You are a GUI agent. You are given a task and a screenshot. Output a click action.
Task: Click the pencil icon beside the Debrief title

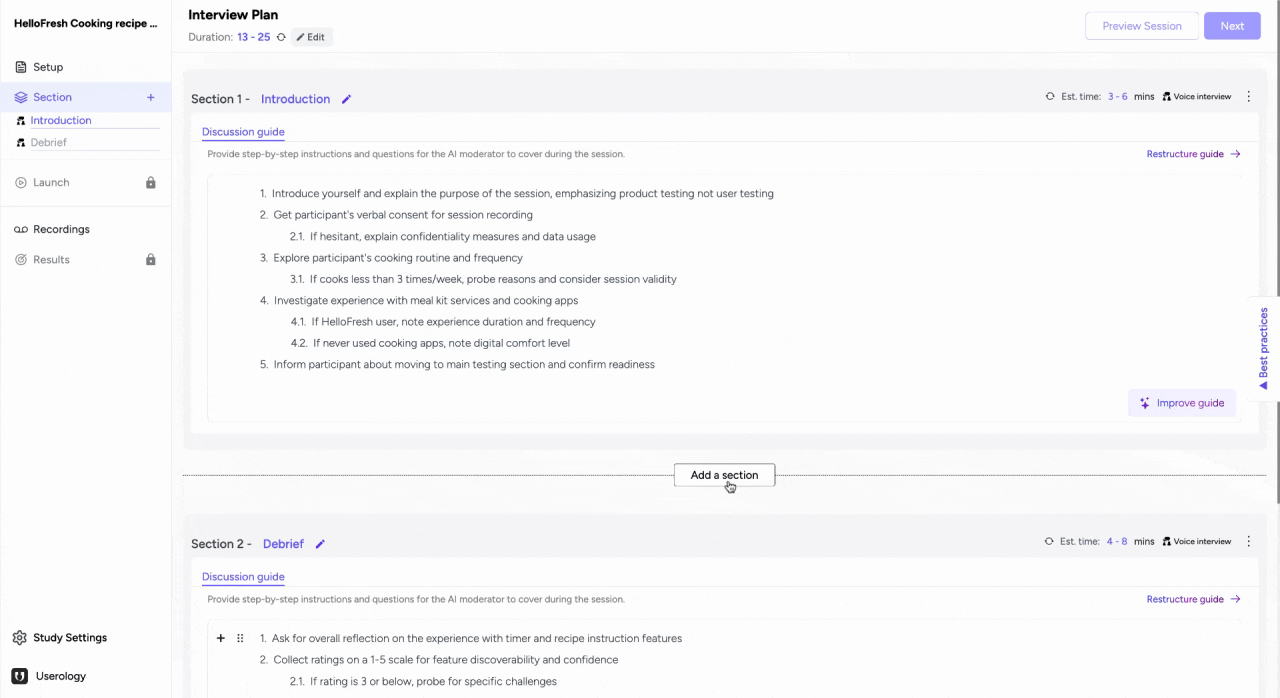[x=319, y=543]
